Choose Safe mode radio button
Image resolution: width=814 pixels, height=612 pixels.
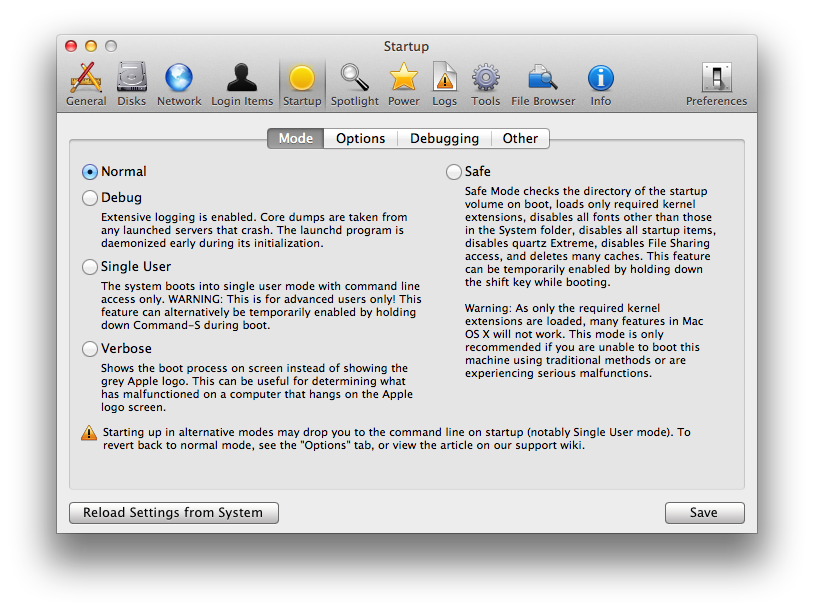[455, 172]
